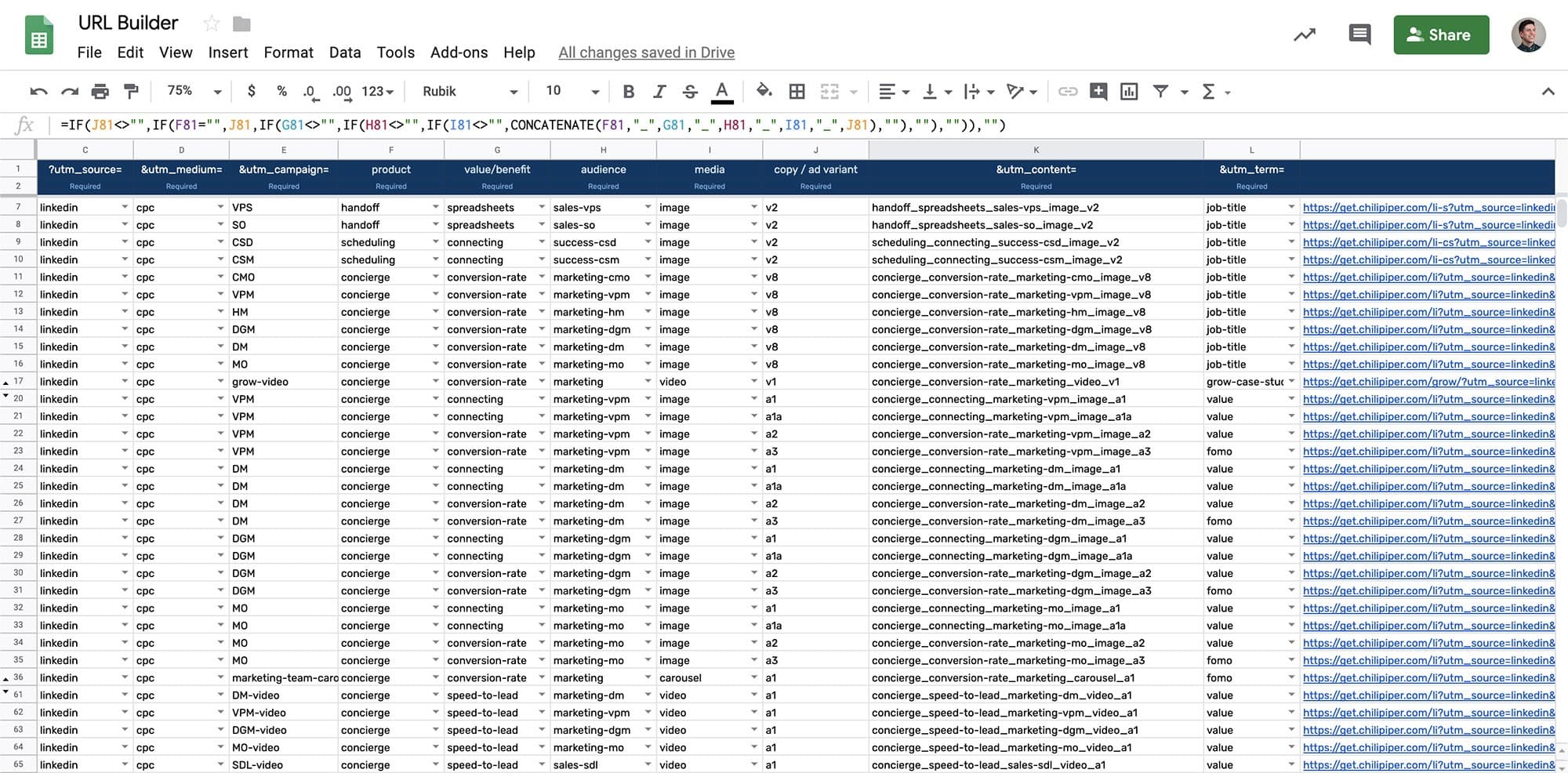This screenshot has width=1568, height=773.
Task: Open the 75% zoom dropdown
Action: [x=194, y=91]
